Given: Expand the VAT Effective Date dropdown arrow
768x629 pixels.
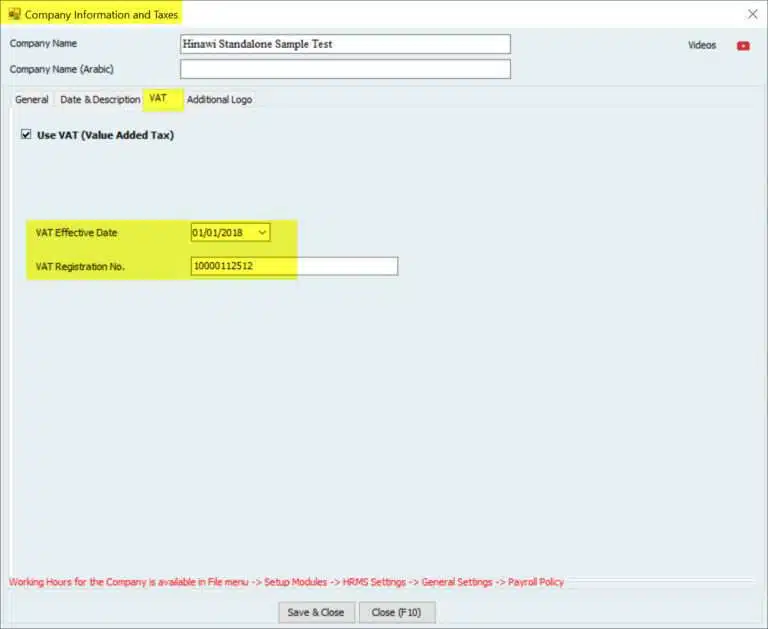Looking at the screenshot, I should (263, 232).
